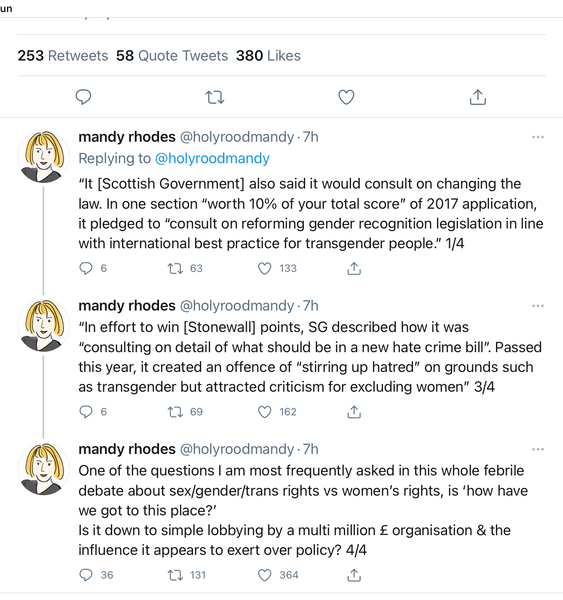Share the 4/4 tweet

pyautogui.click(x=354, y=575)
